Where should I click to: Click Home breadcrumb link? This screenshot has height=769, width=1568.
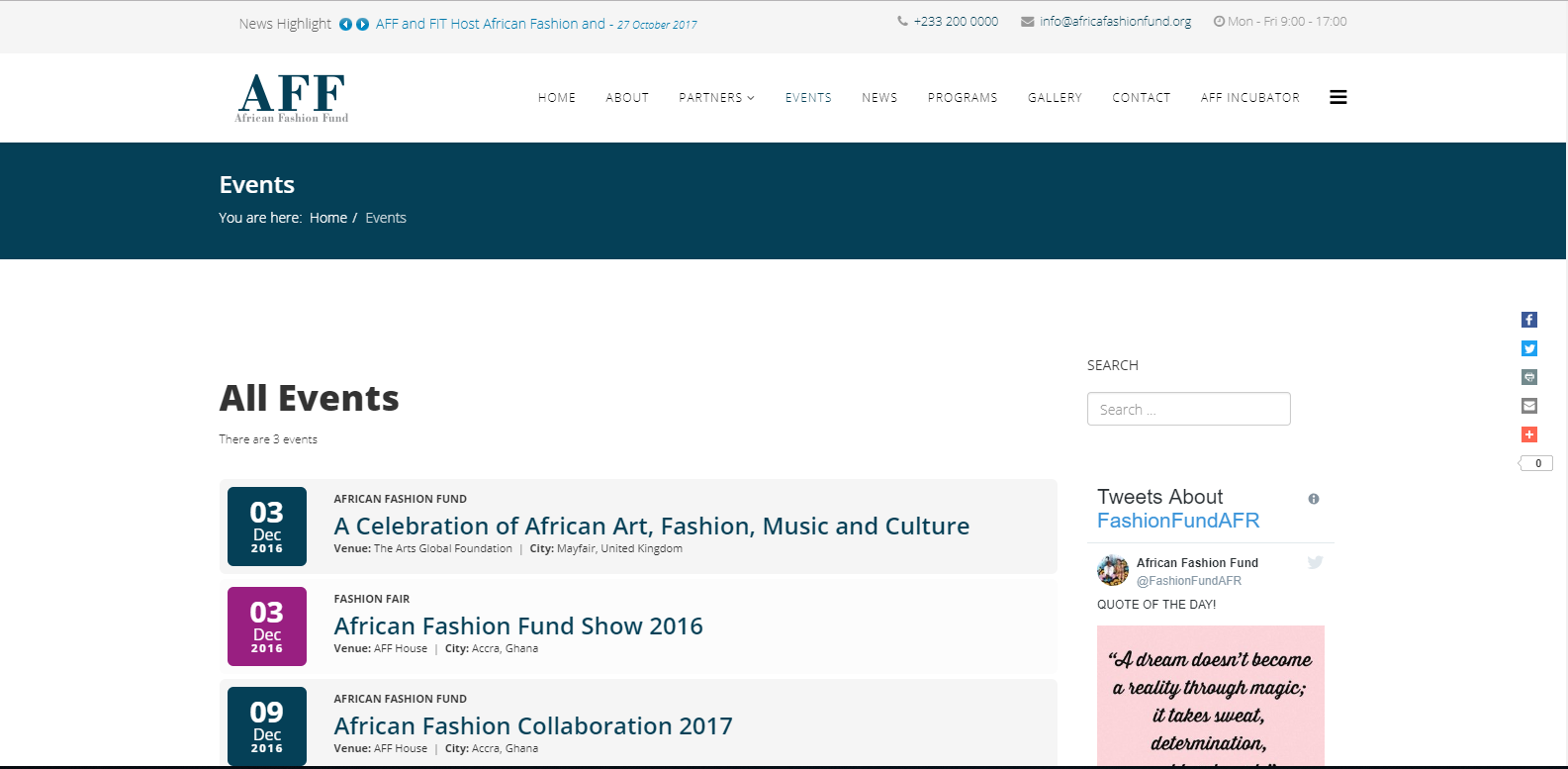click(x=328, y=218)
